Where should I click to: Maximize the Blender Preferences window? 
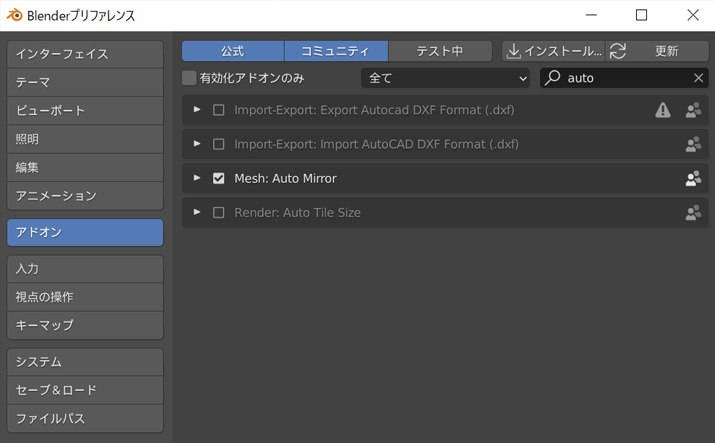coord(642,15)
